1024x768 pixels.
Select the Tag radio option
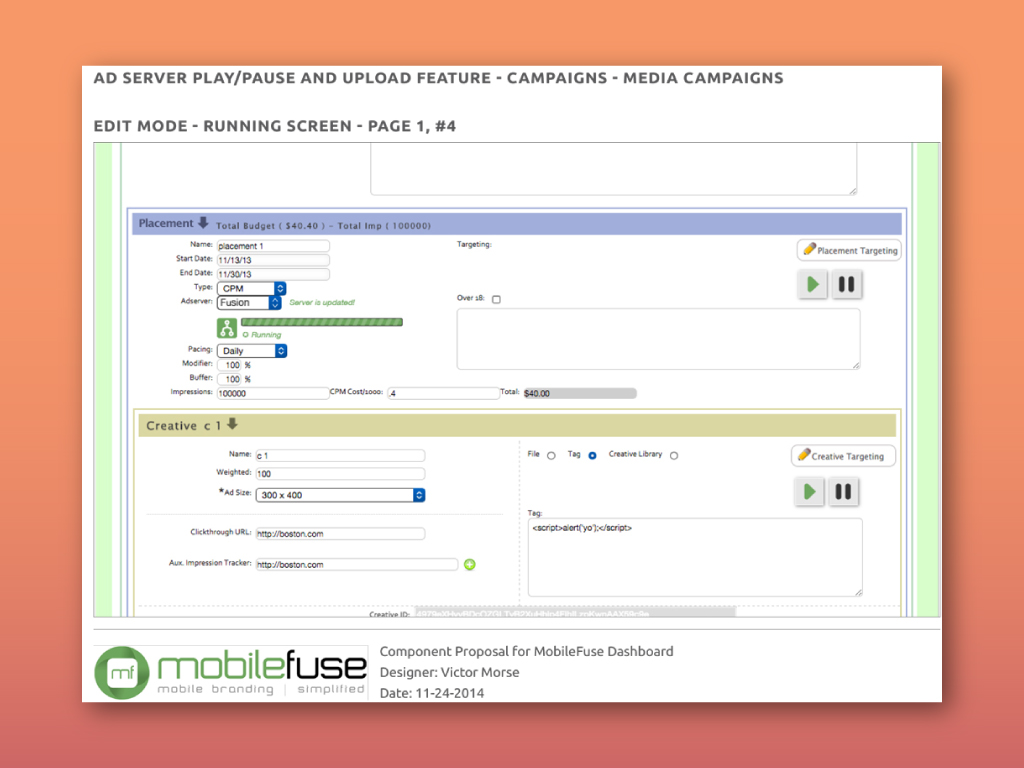point(592,456)
